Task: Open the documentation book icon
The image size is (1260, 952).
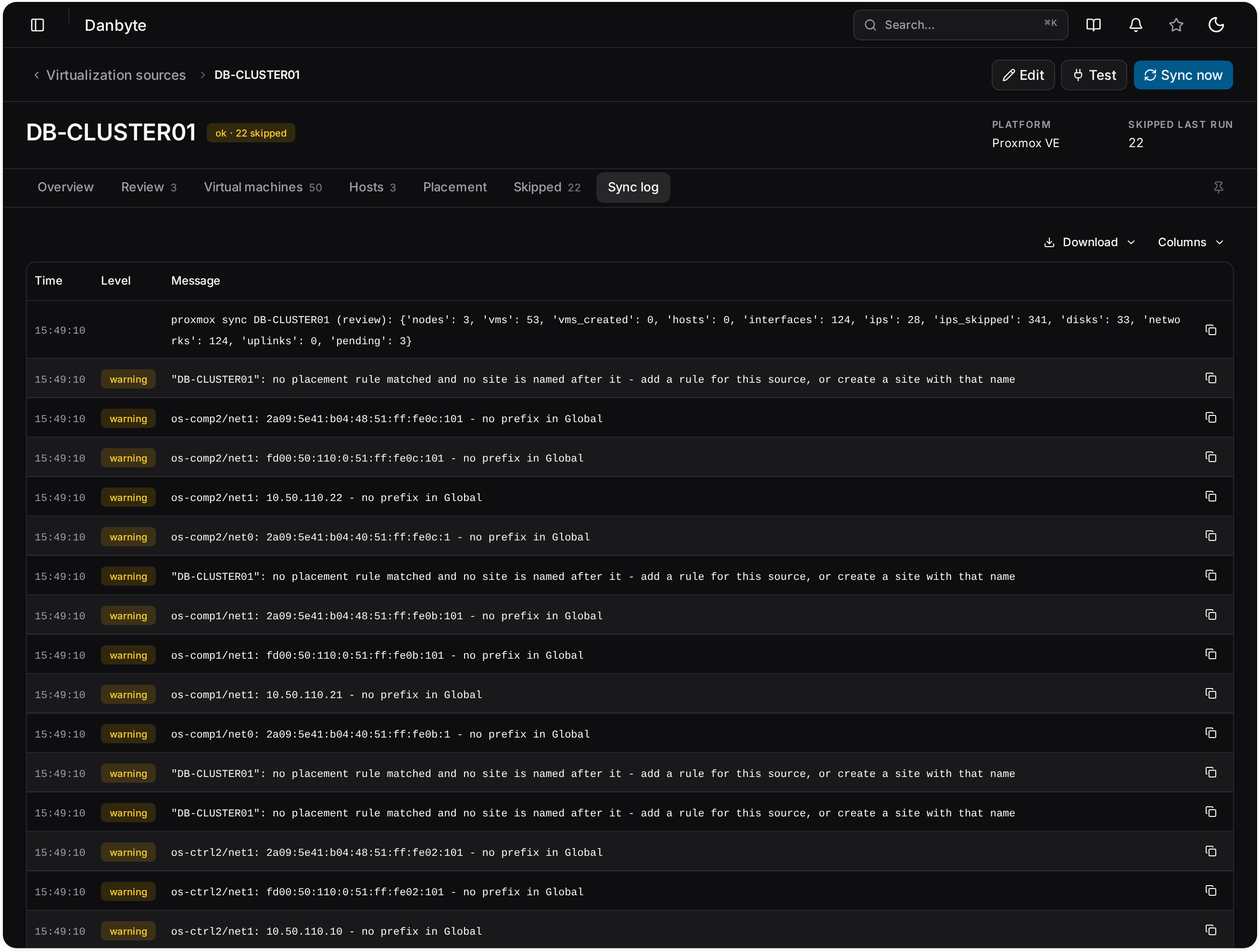Action: (x=1093, y=25)
